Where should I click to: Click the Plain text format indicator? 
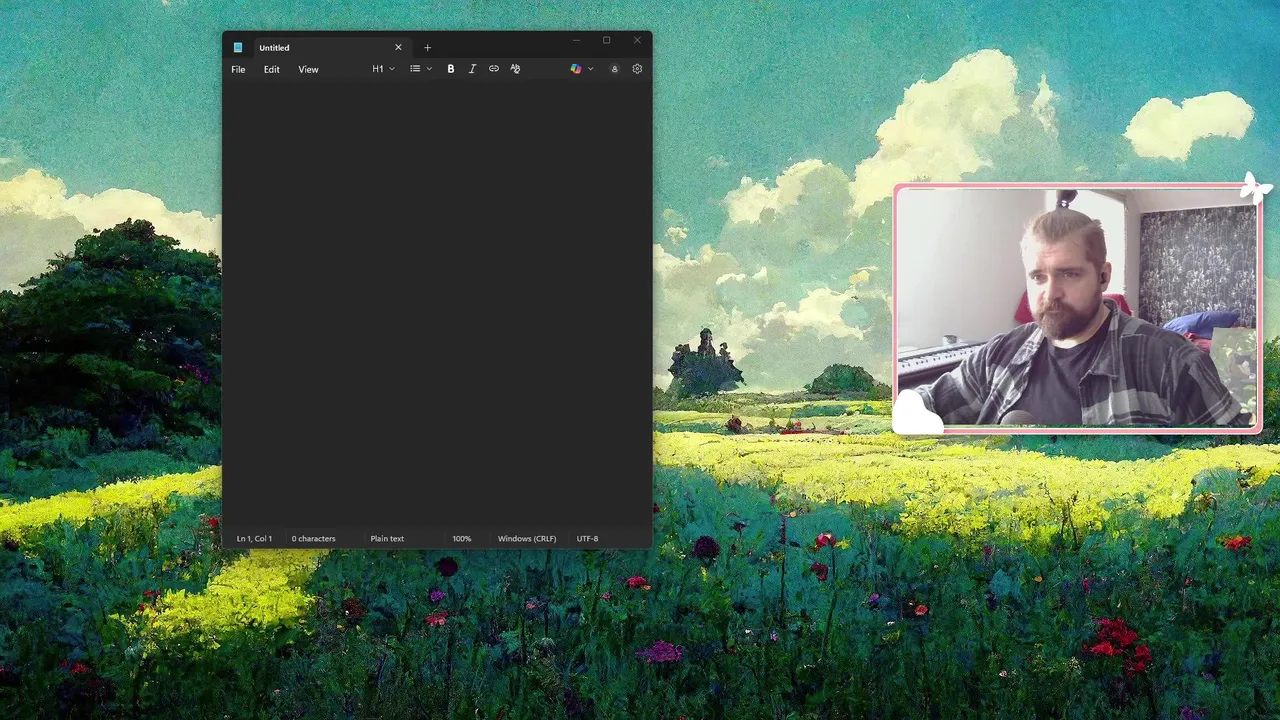tap(387, 539)
